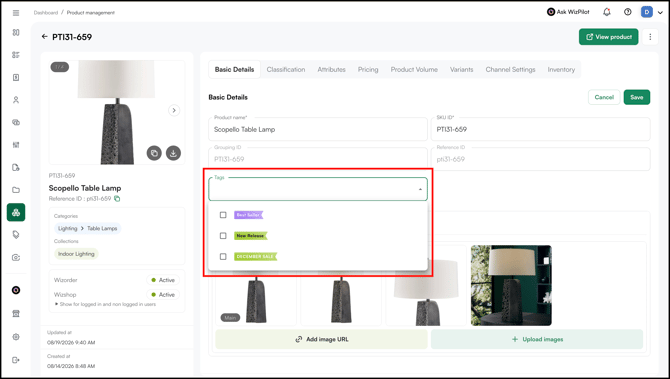Switch to the Pricing tab
The image size is (670, 379).
coord(368,69)
